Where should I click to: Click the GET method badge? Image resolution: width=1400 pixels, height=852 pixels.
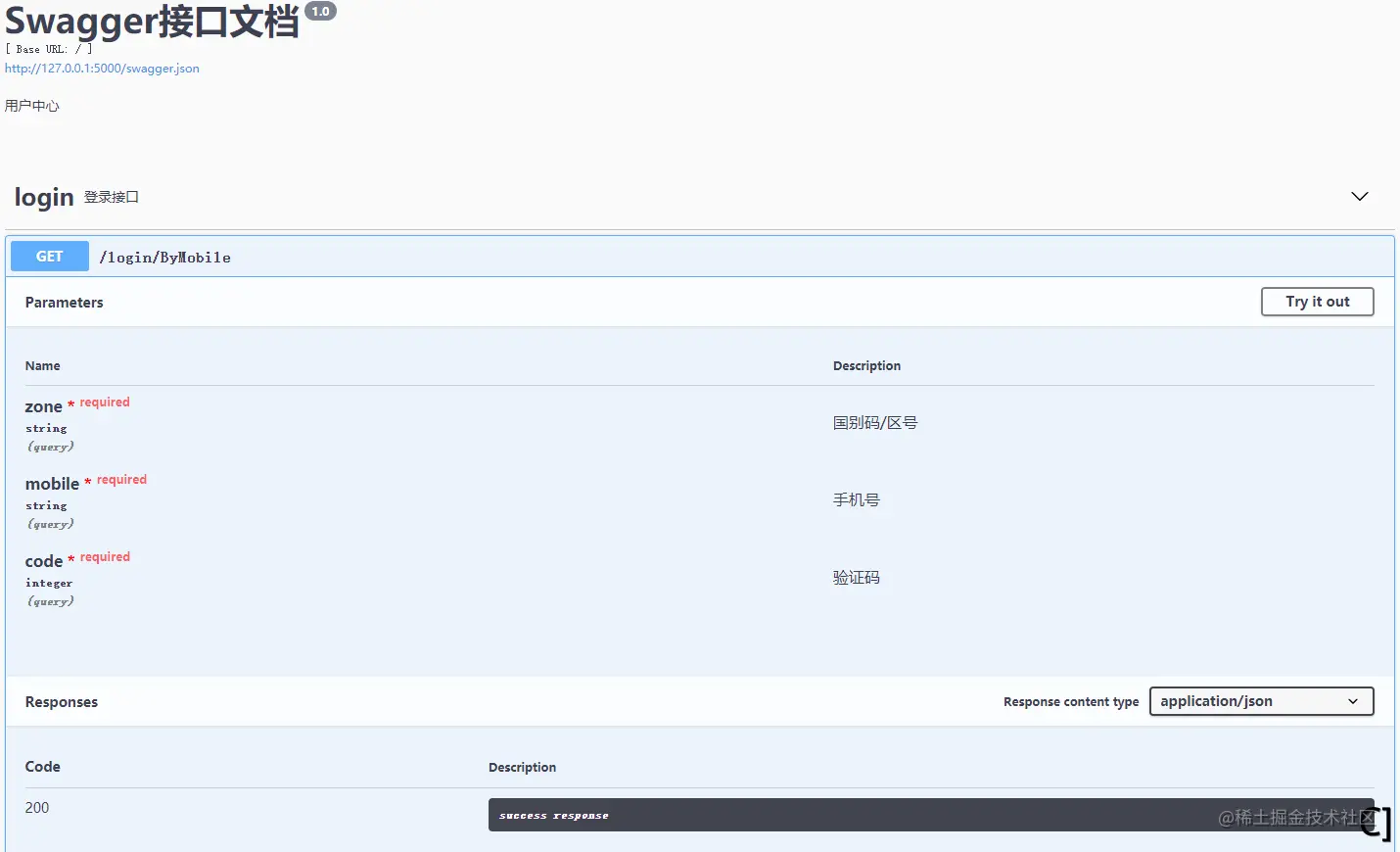pyautogui.click(x=50, y=257)
